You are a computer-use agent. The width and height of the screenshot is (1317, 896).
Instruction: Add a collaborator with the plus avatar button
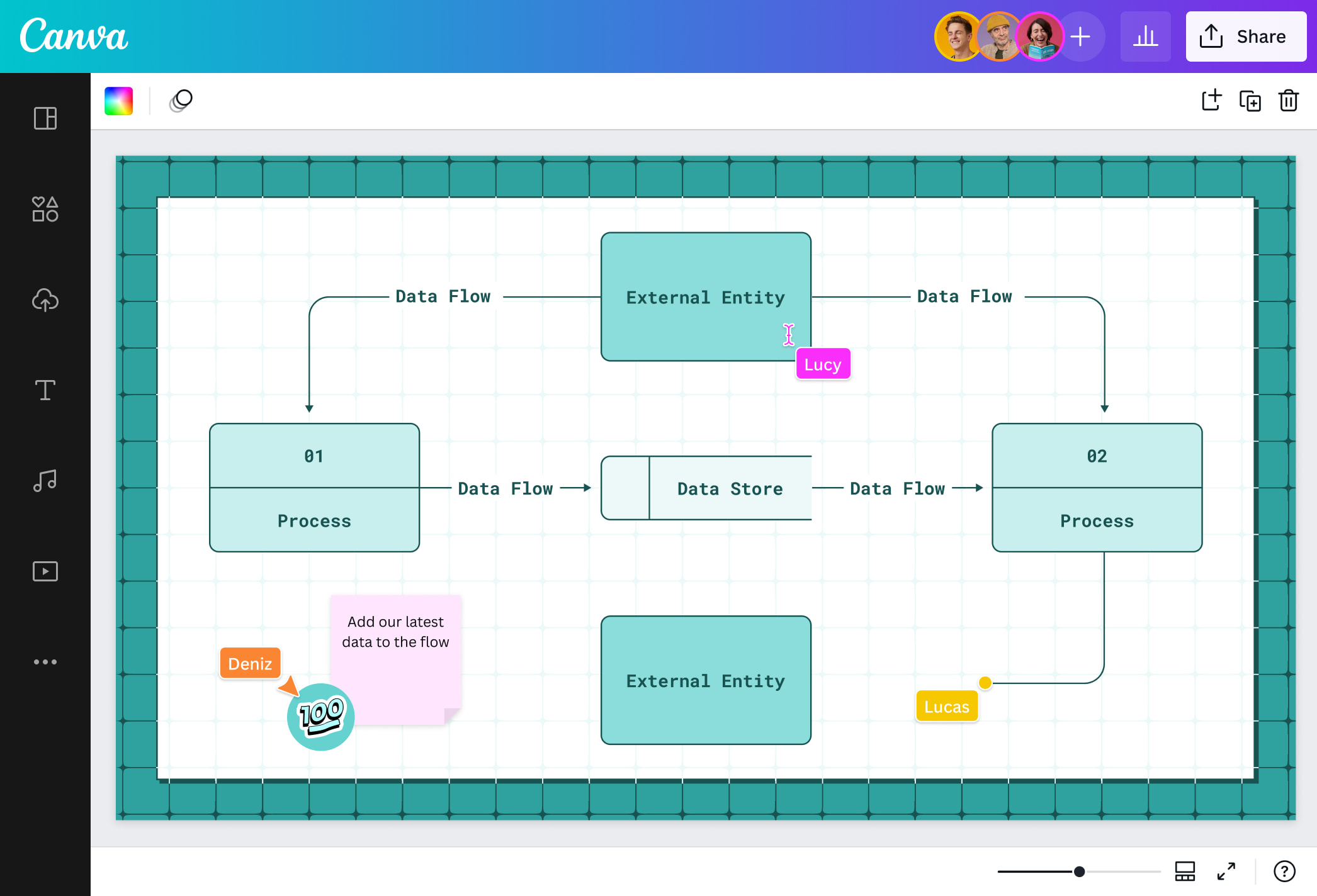click(1081, 36)
